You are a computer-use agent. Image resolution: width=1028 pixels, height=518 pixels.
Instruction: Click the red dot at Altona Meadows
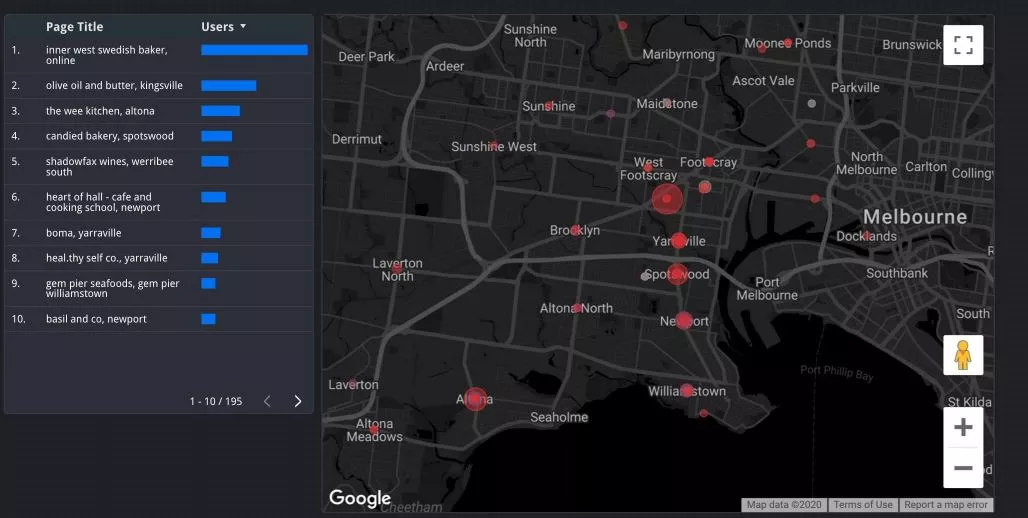(374, 430)
